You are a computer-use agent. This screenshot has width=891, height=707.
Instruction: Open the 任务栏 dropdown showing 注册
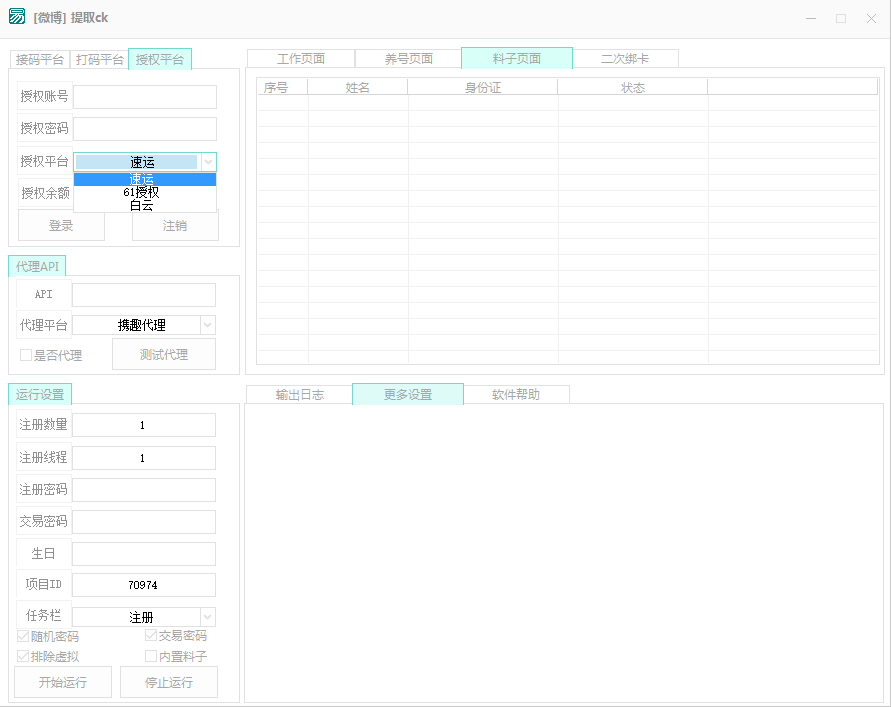coord(207,617)
